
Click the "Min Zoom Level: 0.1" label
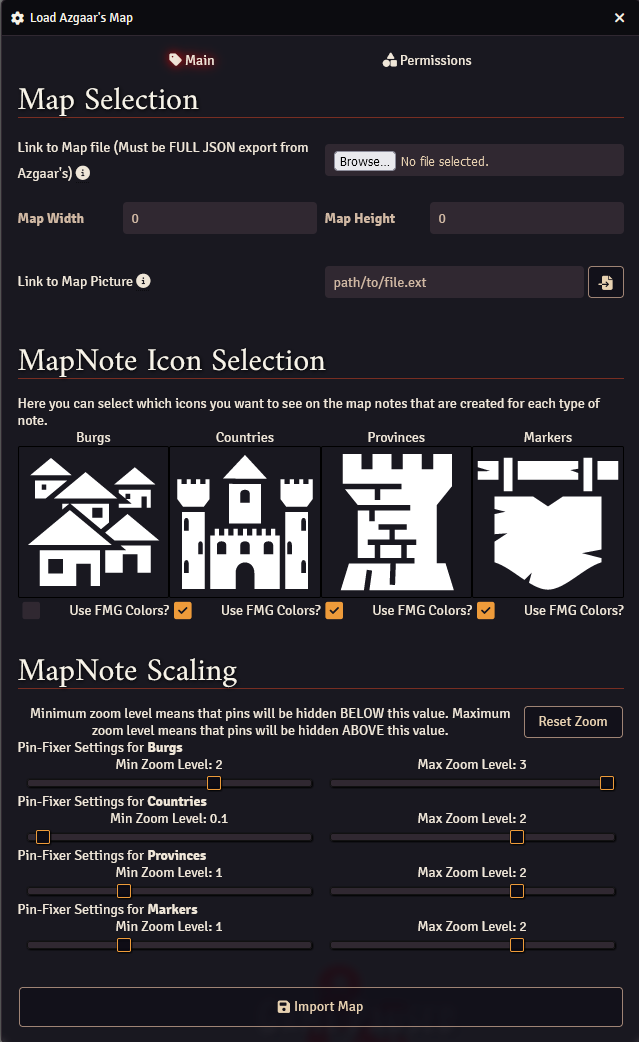click(169, 819)
